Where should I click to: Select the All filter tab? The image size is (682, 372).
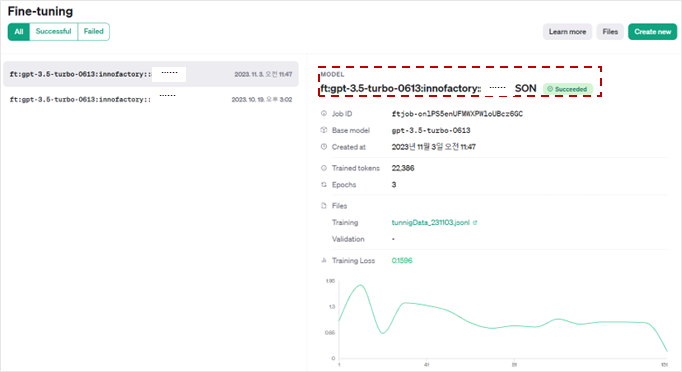pyautogui.click(x=19, y=32)
